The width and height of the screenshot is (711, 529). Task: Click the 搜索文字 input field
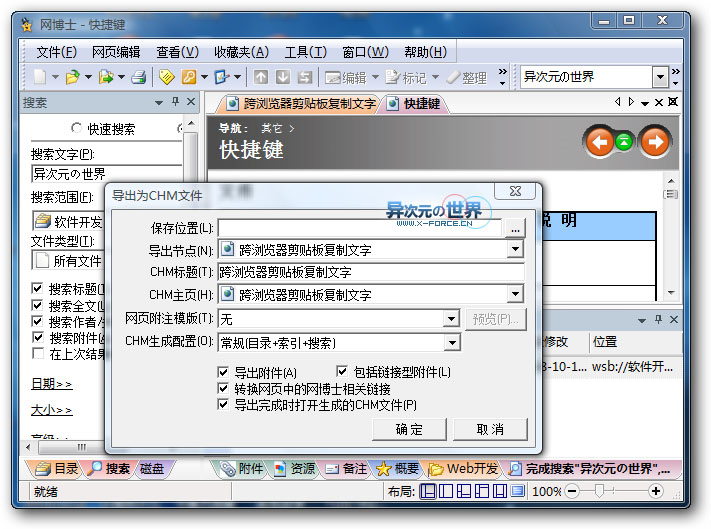(x=107, y=174)
